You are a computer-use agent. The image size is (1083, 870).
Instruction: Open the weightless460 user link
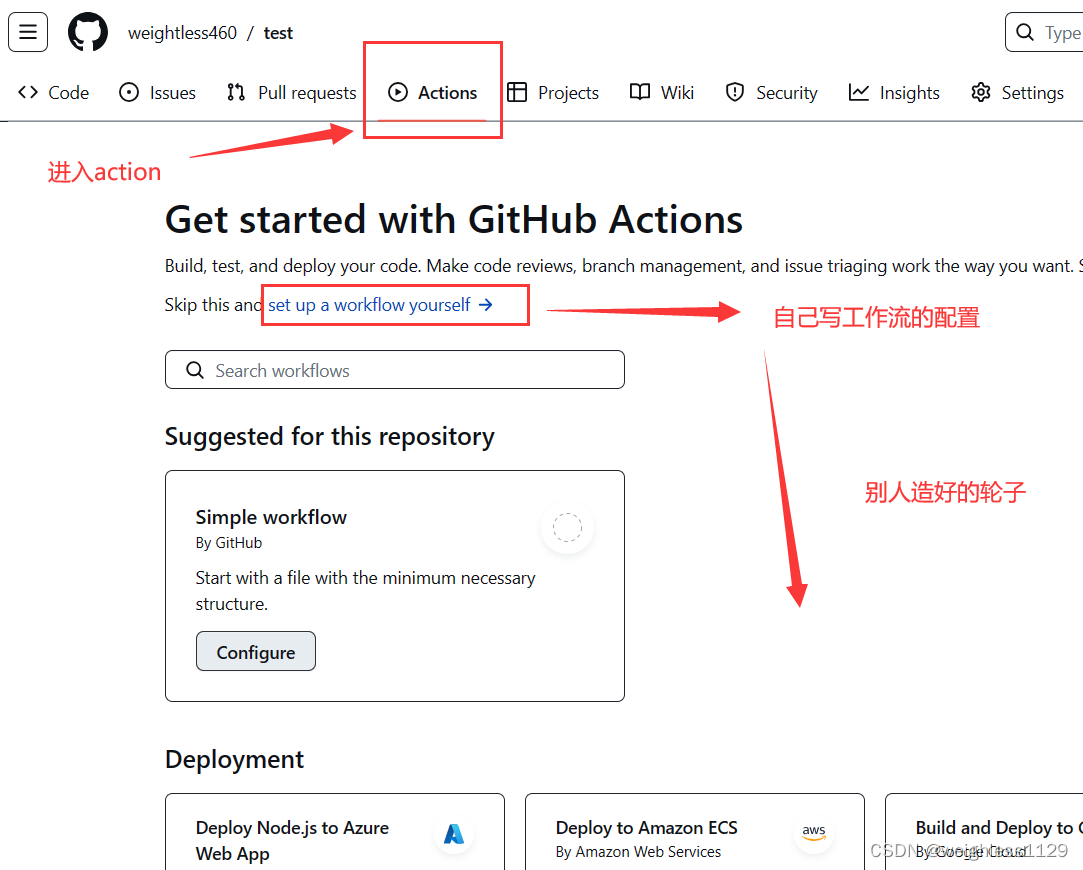pos(182,33)
